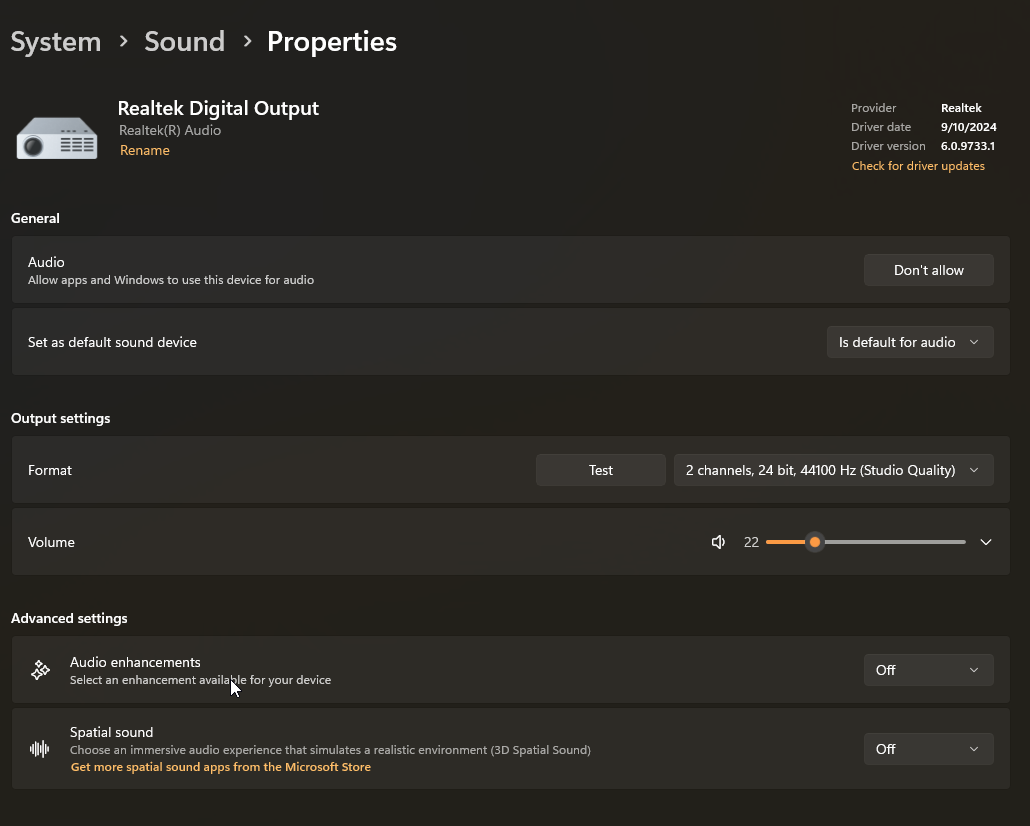
Task: Open Get more spatial sound apps link
Action: [220, 767]
